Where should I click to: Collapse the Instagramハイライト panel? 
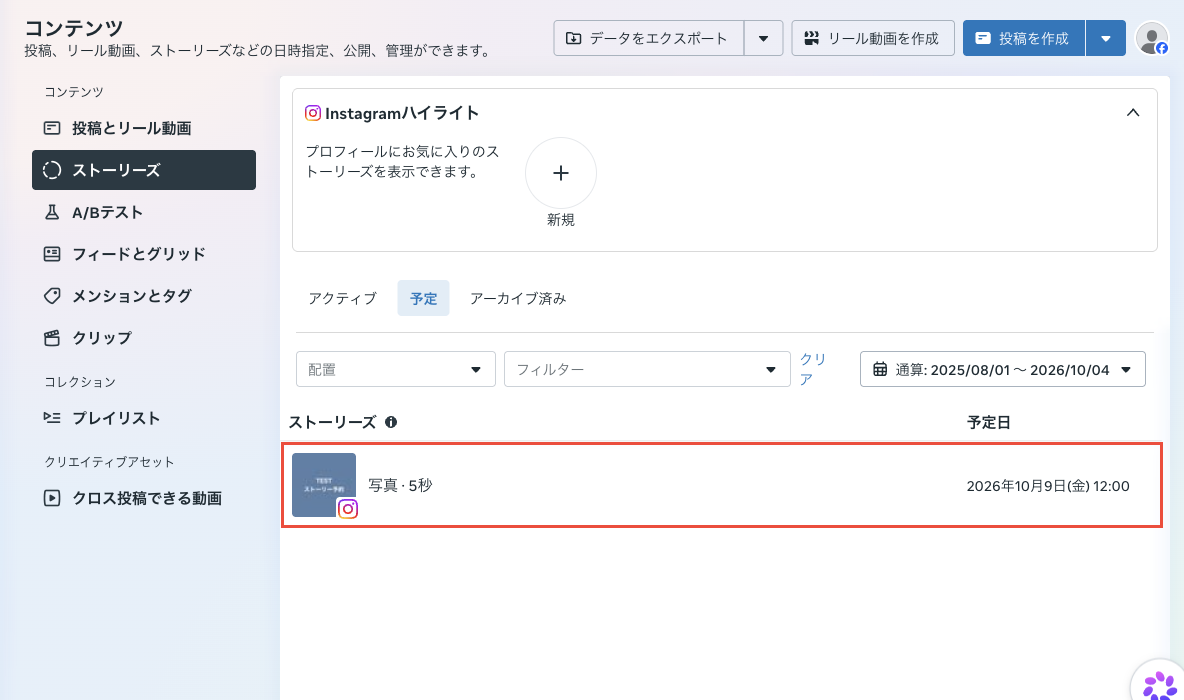click(1133, 113)
